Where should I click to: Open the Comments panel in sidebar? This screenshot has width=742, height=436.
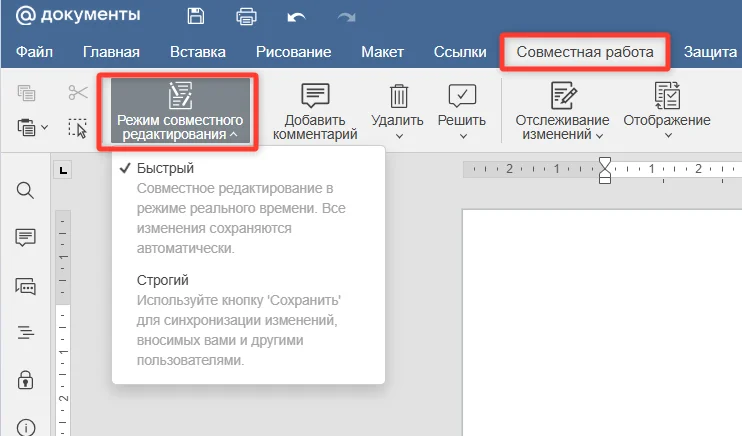(25, 237)
